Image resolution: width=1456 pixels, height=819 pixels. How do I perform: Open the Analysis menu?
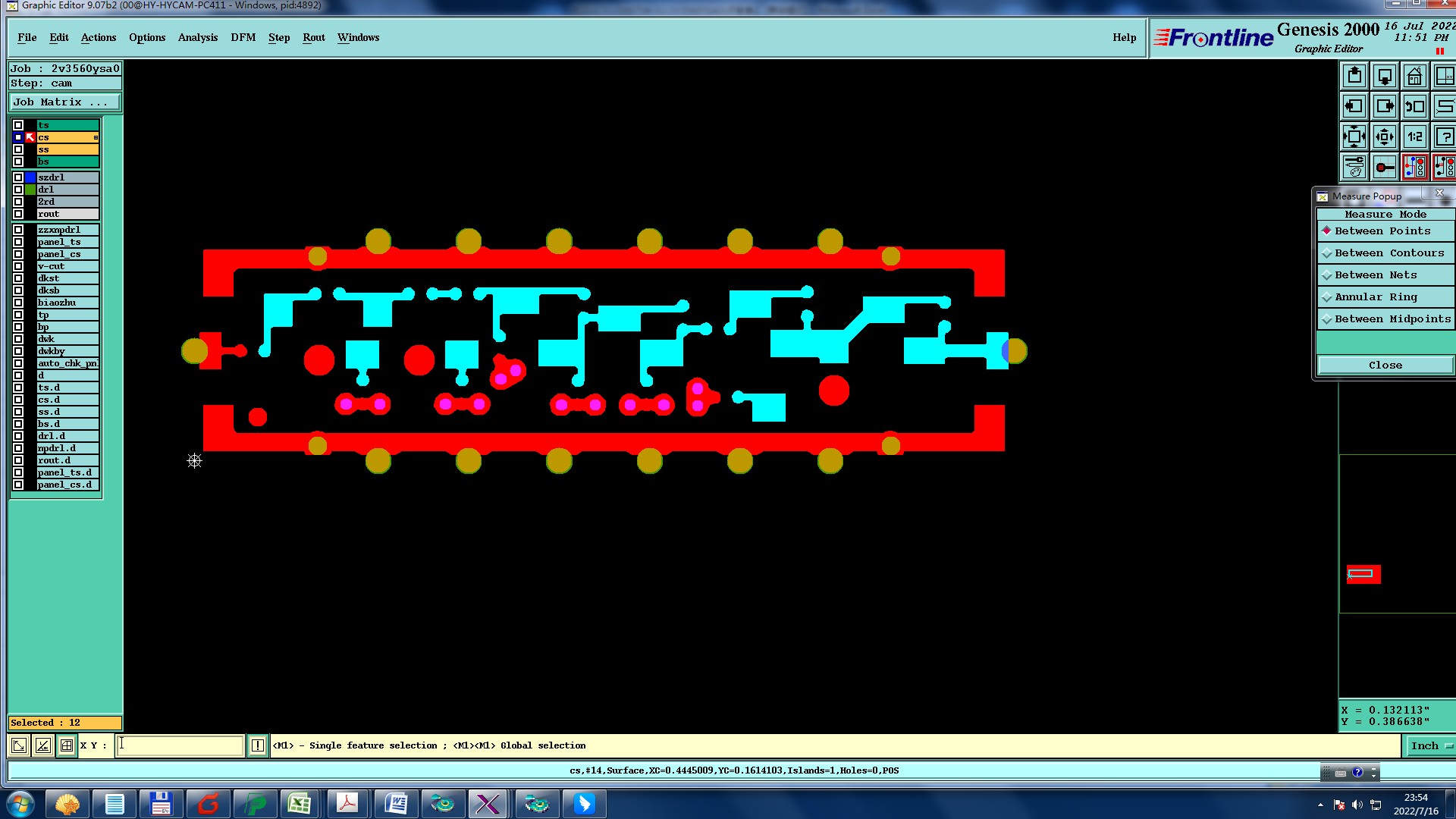point(197,38)
